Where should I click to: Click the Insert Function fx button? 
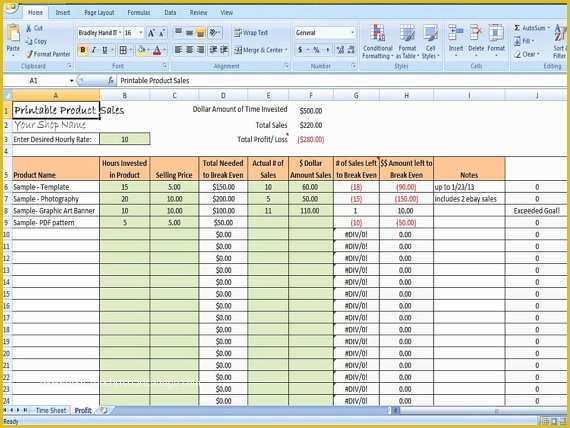[111, 80]
